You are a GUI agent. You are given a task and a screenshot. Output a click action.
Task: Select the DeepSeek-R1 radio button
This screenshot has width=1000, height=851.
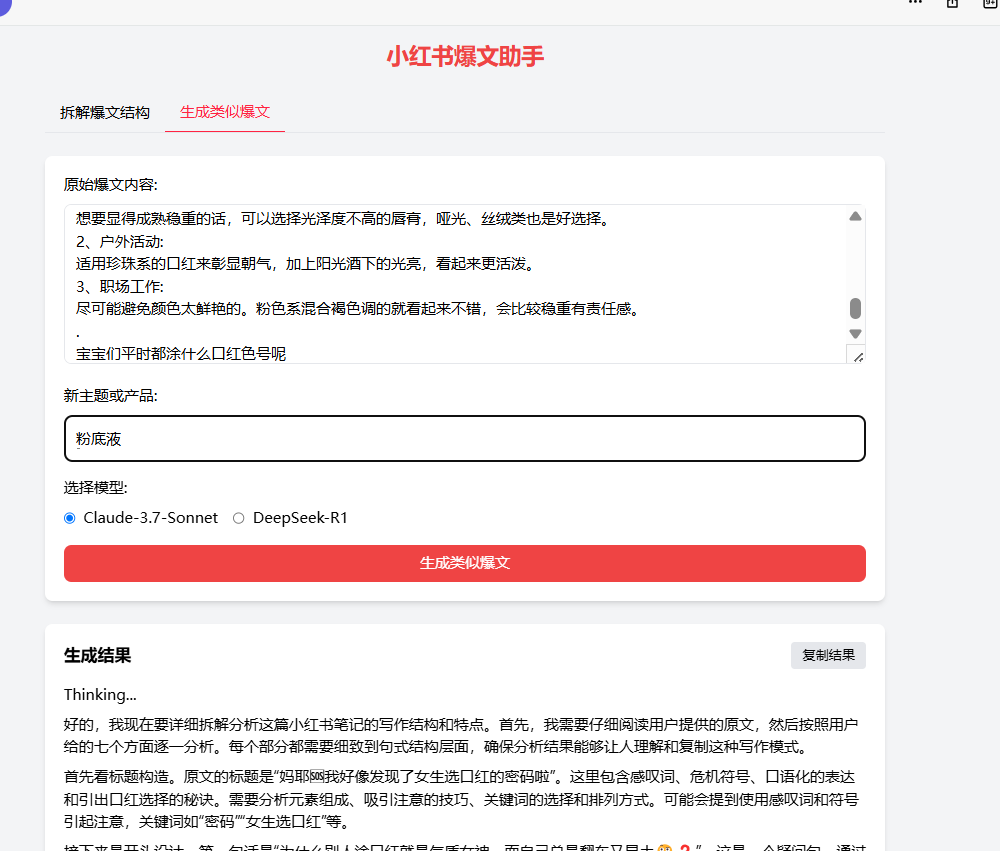tap(238, 518)
